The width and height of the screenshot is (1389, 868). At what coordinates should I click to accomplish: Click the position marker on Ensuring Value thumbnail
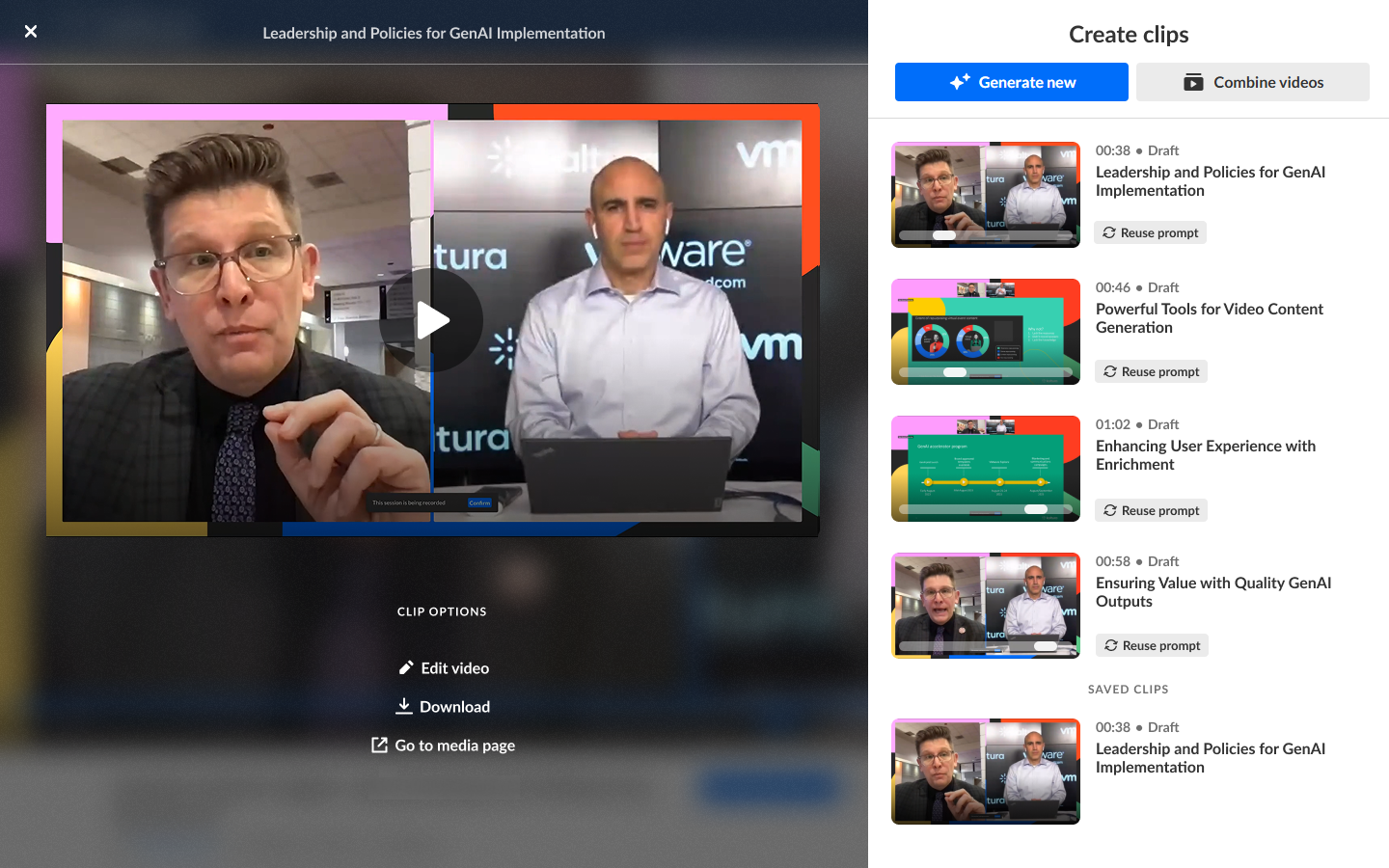[1046, 646]
